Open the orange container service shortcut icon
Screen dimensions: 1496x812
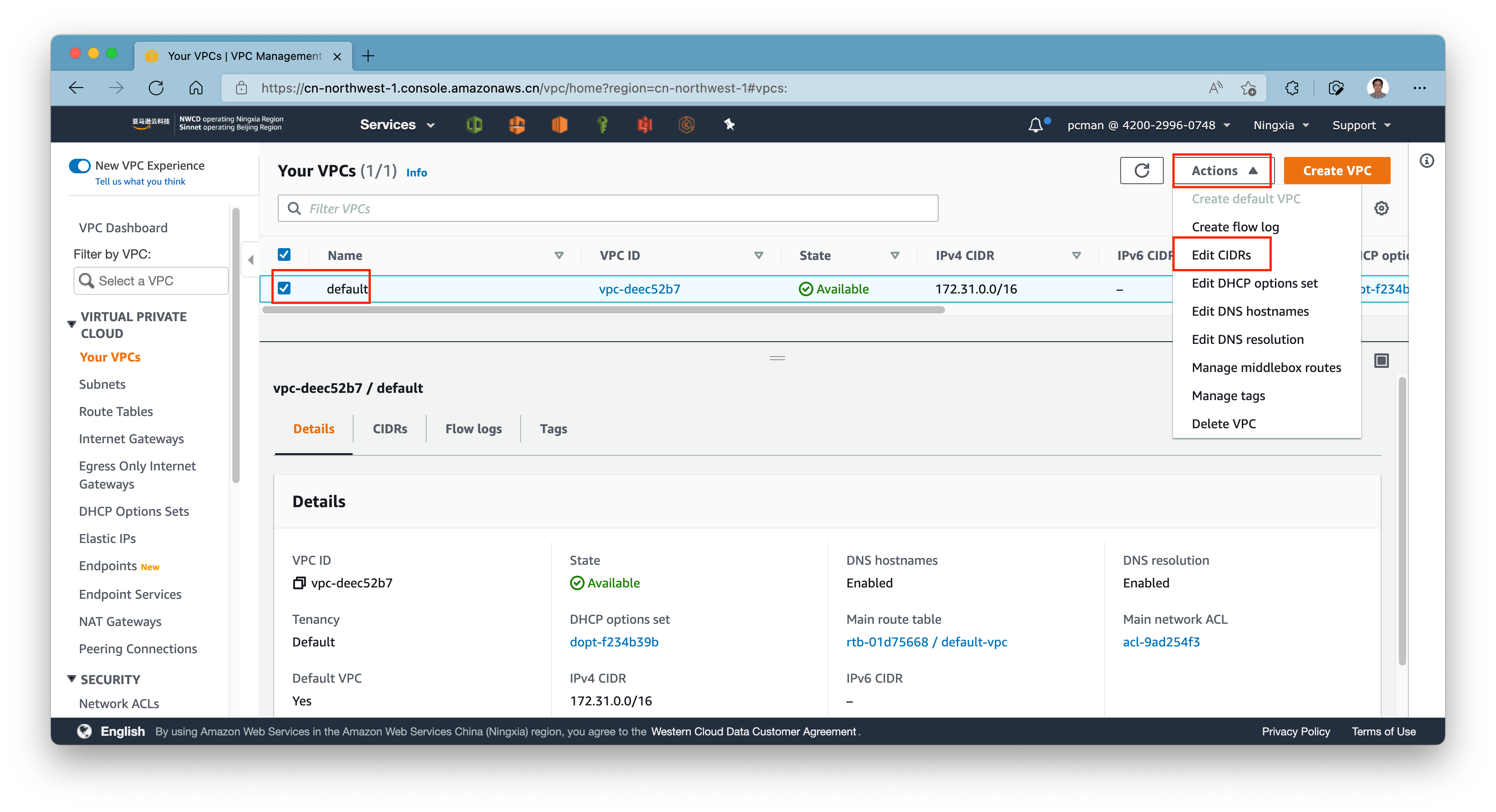click(x=559, y=124)
